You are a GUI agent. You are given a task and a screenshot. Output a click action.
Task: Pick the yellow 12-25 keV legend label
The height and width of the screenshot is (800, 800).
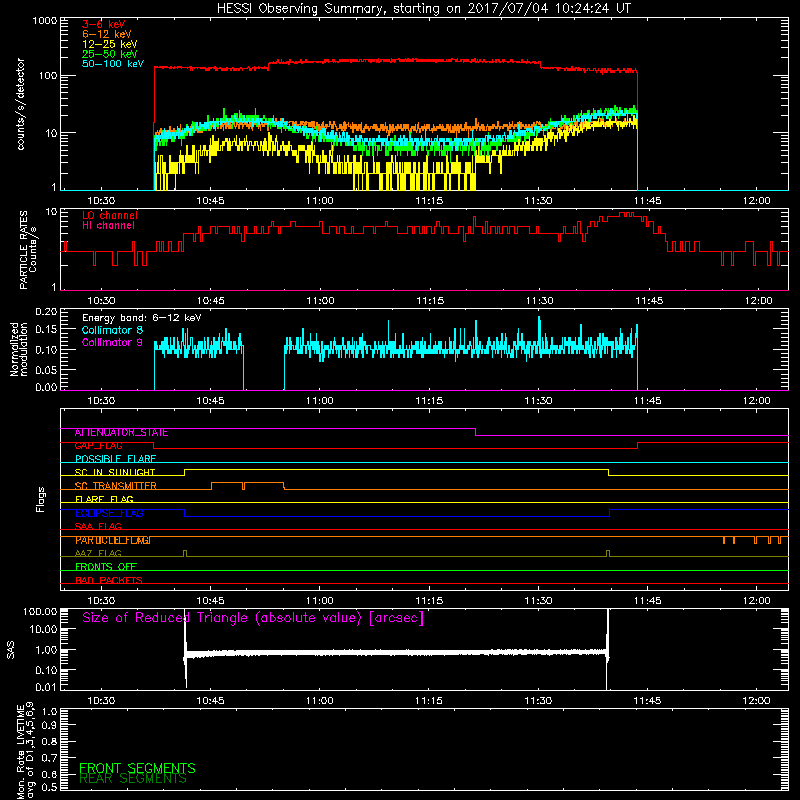point(110,44)
